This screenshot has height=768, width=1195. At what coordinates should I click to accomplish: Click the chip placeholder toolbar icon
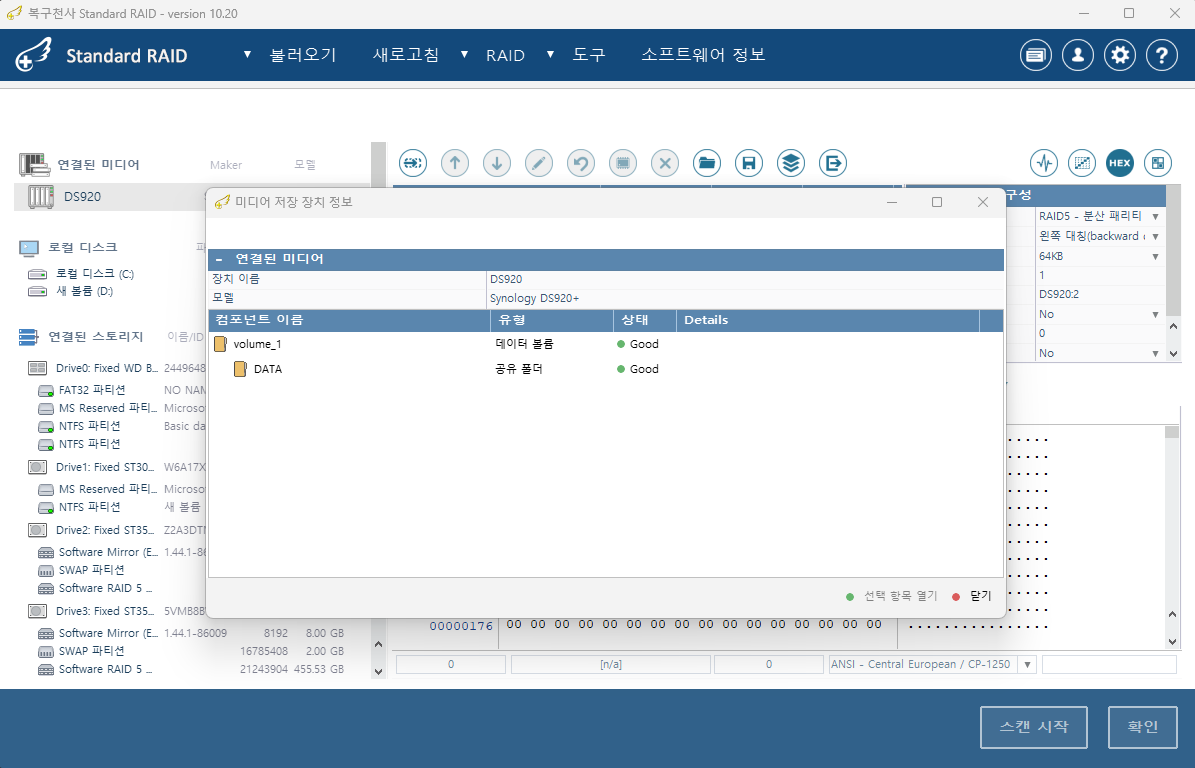point(623,163)
